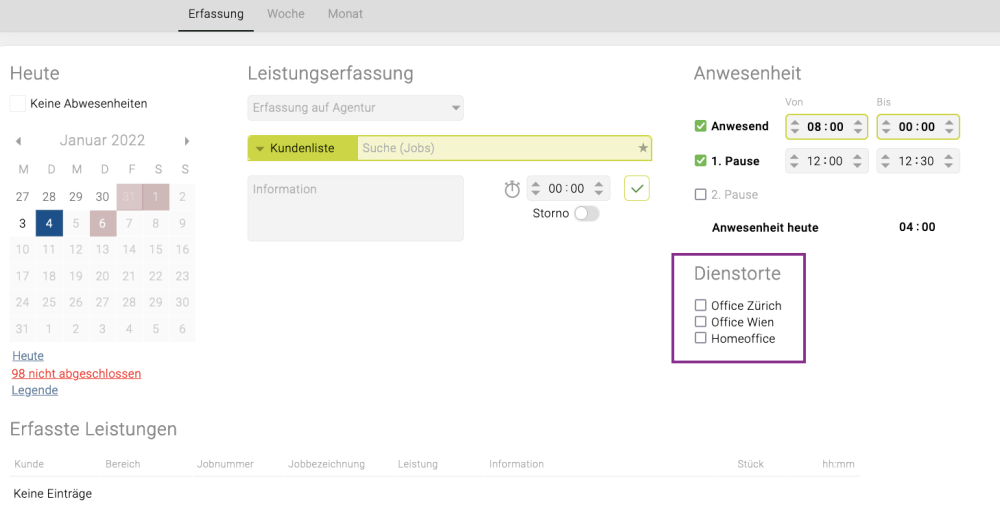Toggle the Storno switch
Screen dimensions: 1000x521
[586, 213]
